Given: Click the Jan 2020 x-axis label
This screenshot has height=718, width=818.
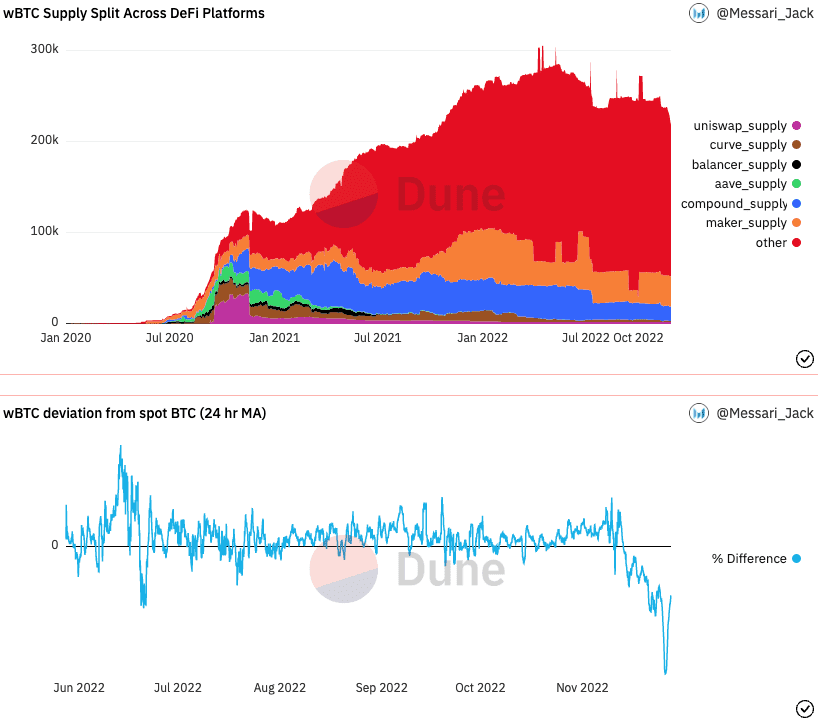Looking at the screenshot, I should point(66,338).
